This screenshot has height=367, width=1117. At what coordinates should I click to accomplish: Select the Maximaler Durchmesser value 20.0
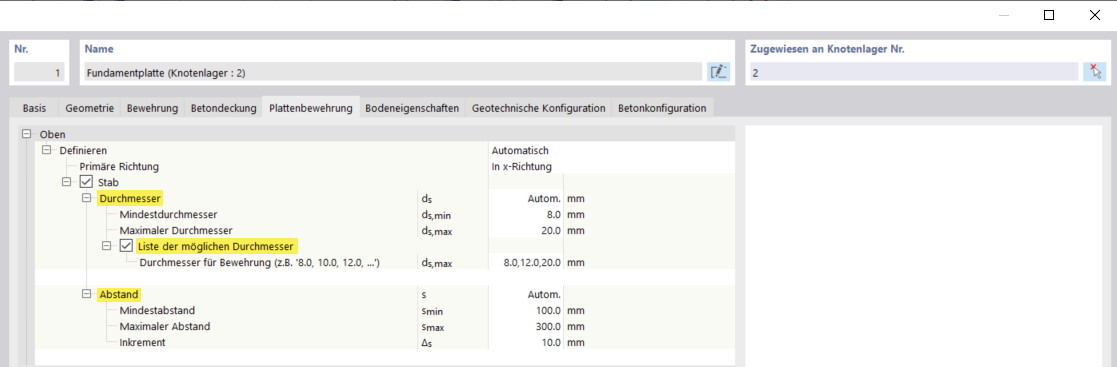(551, 230)
